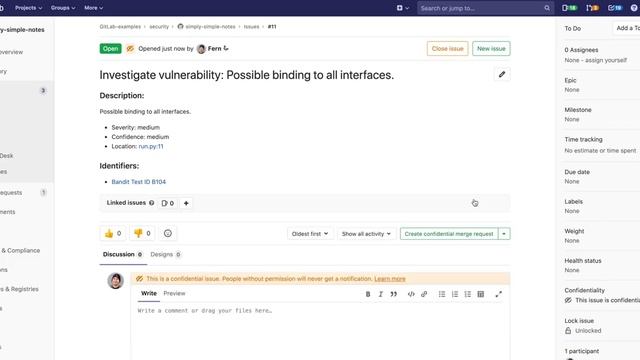This screenshot has height=360, width=640.
Task: Click the Close issue button
Action: coord(447,49)
